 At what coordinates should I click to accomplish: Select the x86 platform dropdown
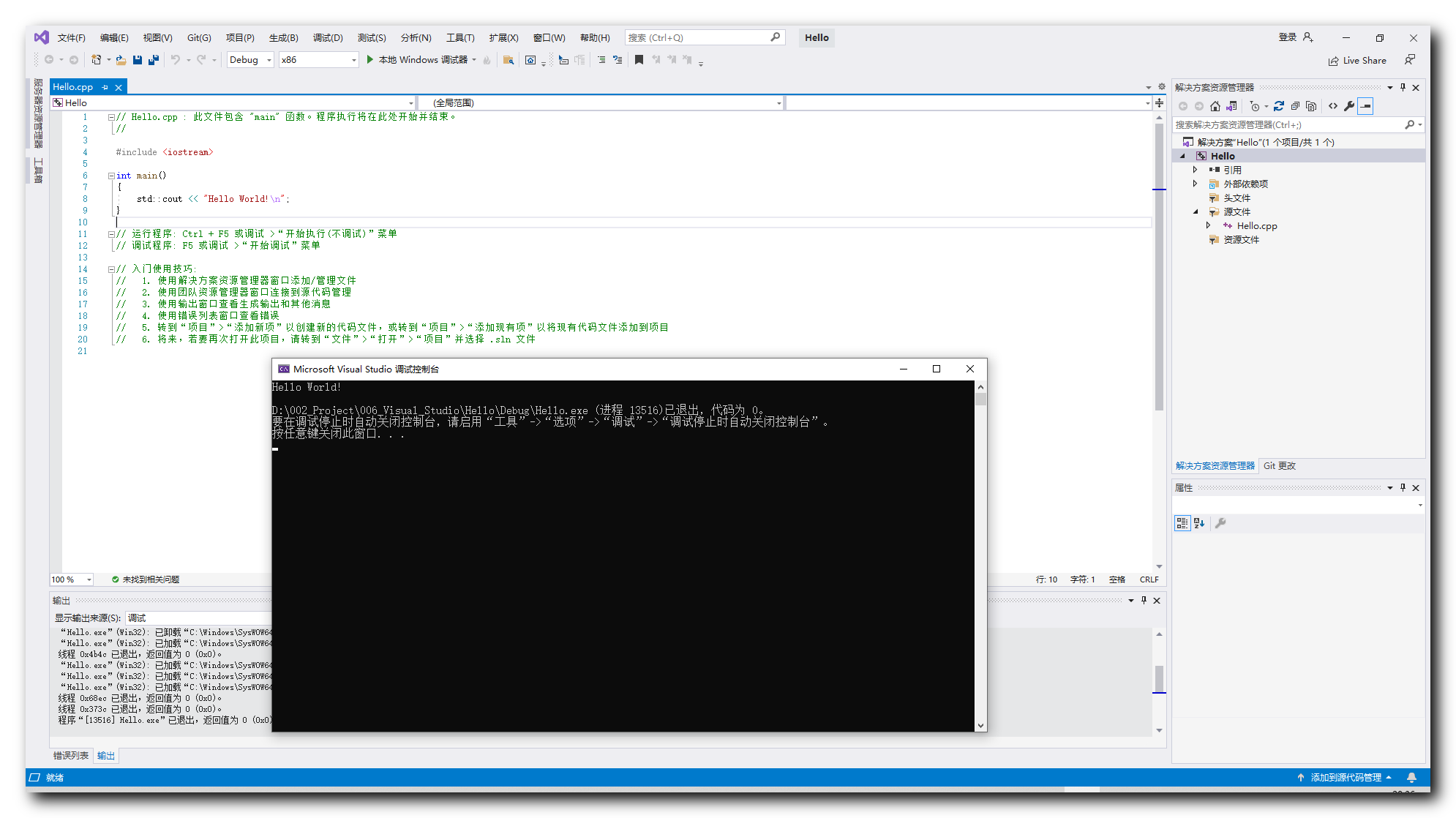316,60
